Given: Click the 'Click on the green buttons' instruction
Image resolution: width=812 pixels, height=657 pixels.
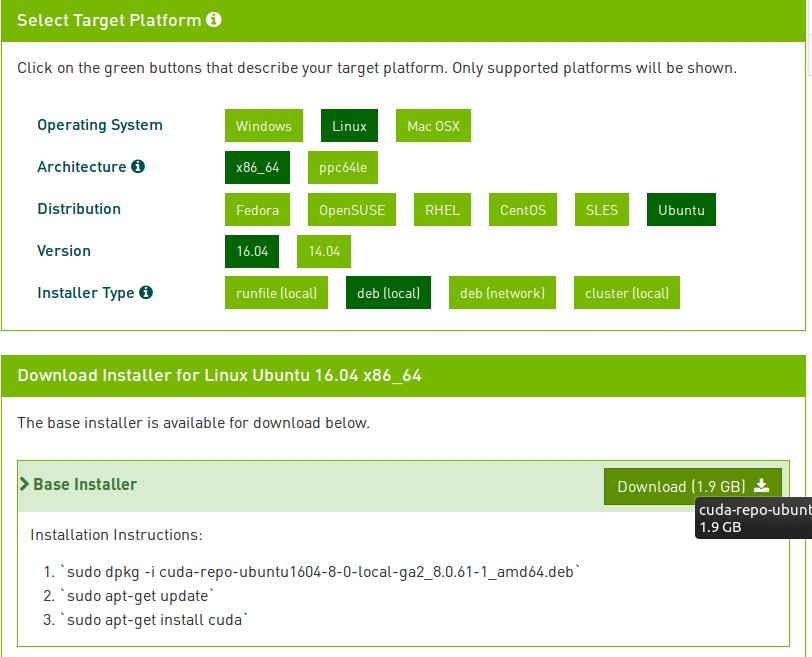Looking at the screenshot, I should pos(377,68).
